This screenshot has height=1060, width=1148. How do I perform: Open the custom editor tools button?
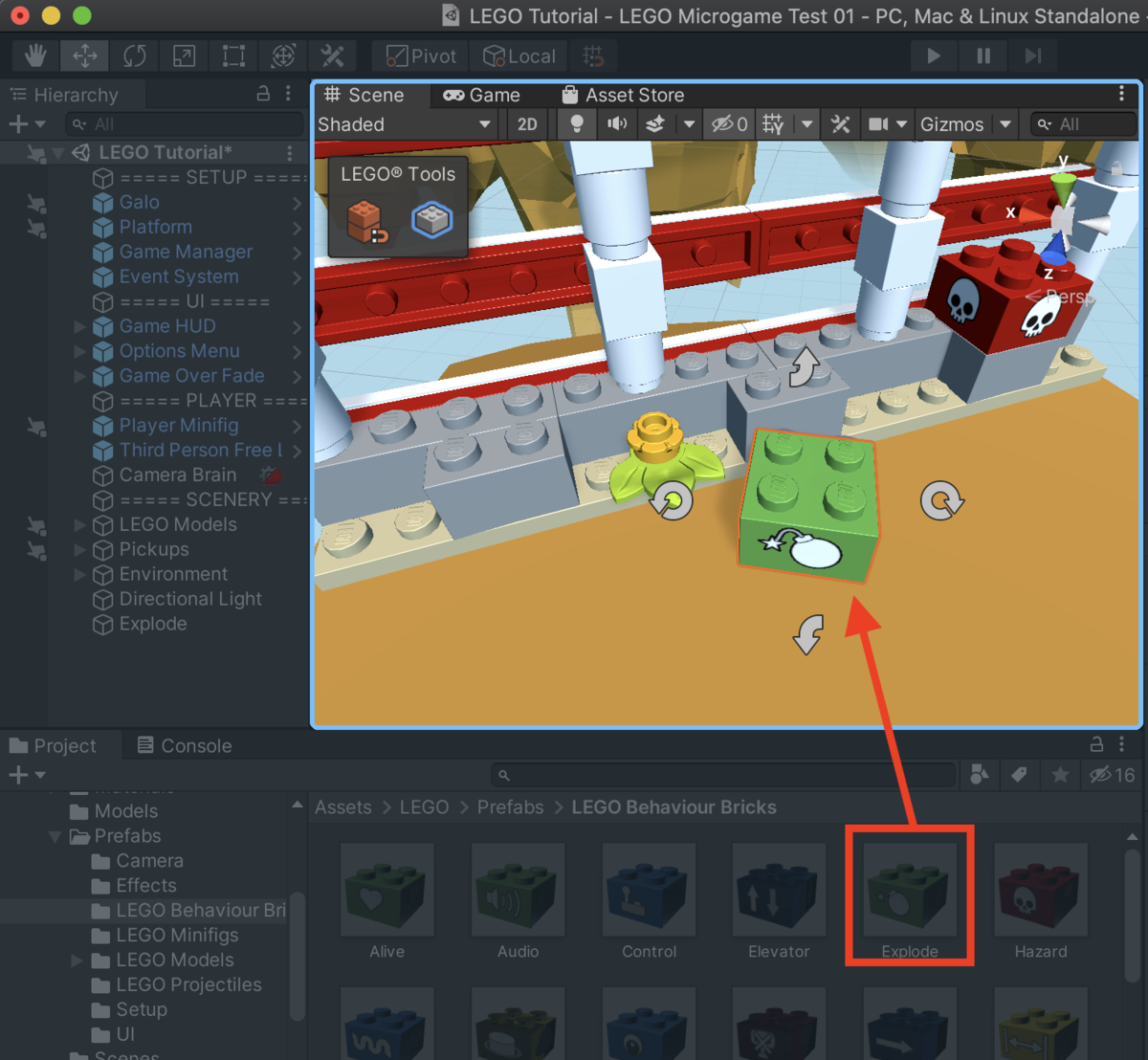(332, 55)
